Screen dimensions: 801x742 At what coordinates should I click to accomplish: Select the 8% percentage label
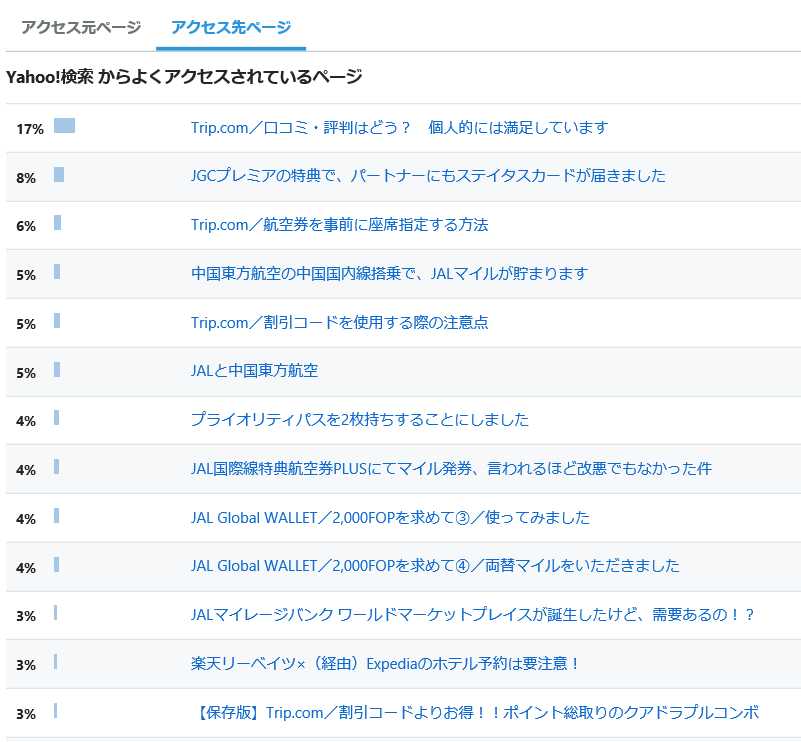(x=24, y=177)
